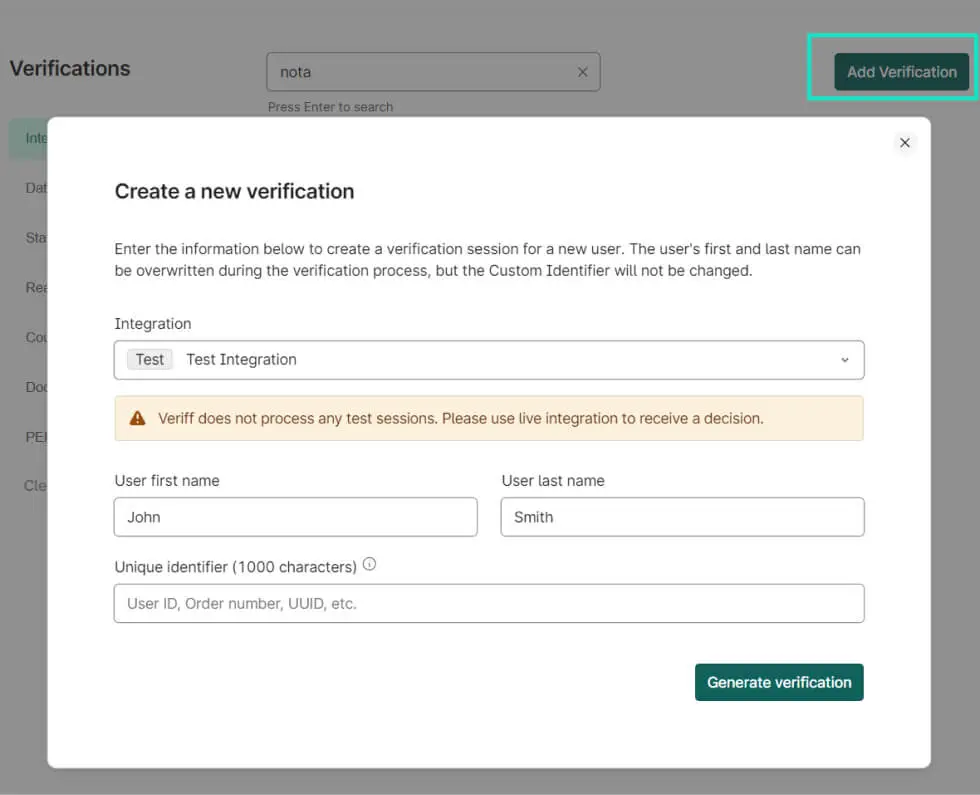980x795 pixels.
Task: Click the User last name field containing Smith
Action: pyautogui.click(x=682, y=517)
